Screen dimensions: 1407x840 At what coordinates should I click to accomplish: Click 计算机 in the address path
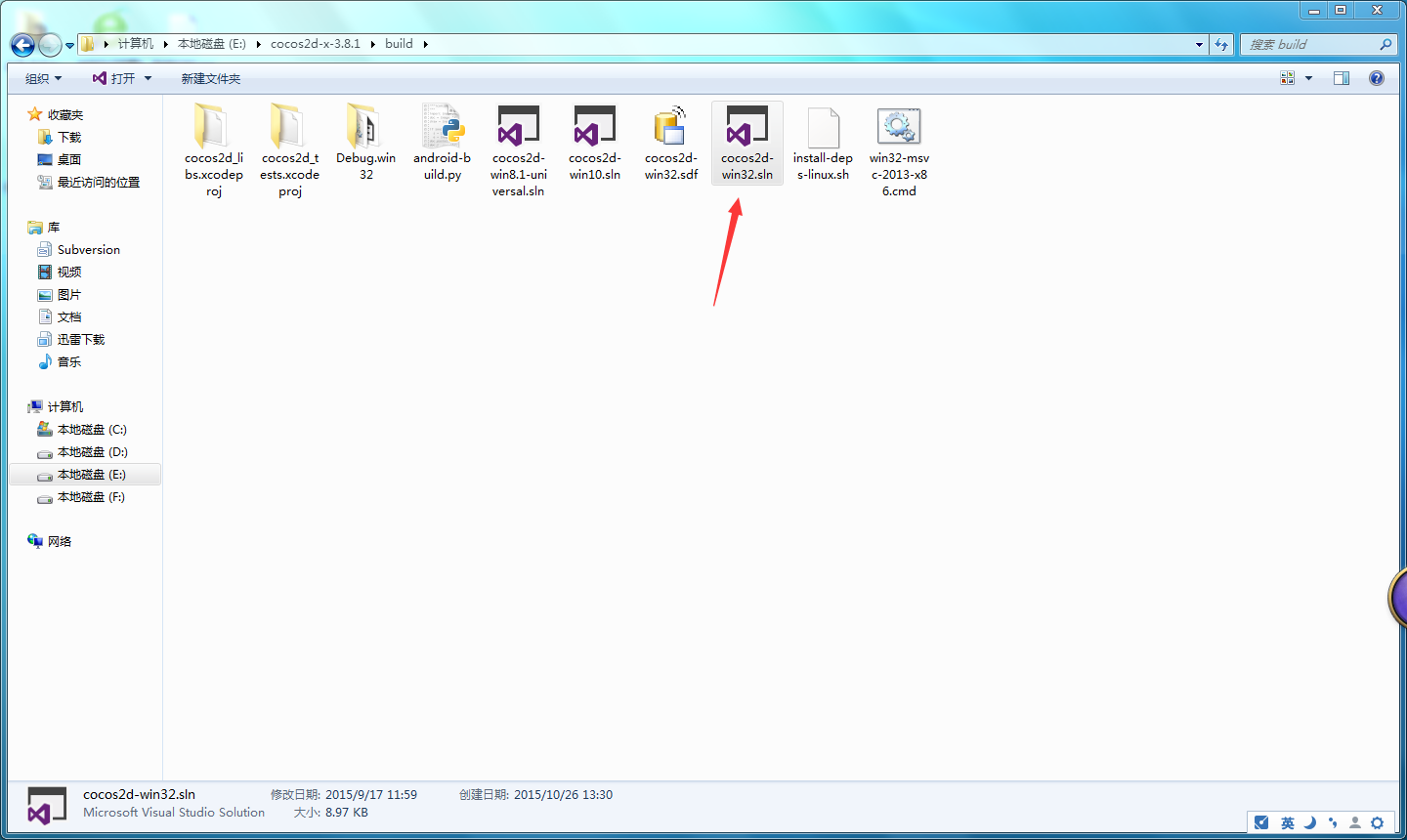pyautogui.click(x=136, y=44)
